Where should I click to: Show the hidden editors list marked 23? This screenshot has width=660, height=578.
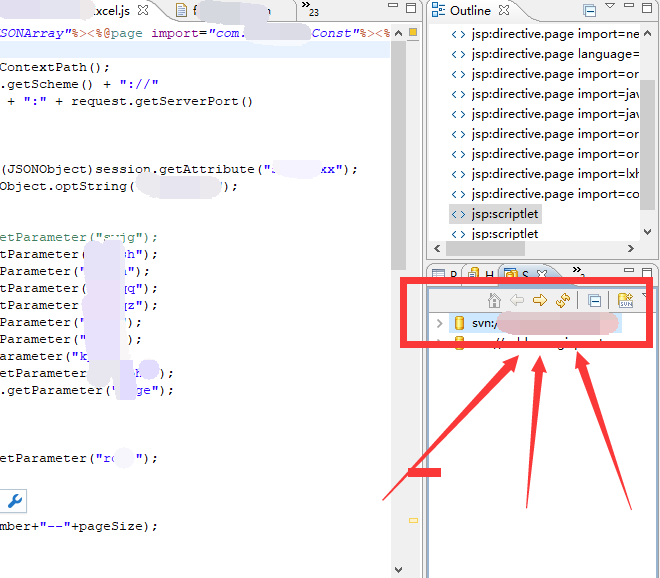coord(311,8)
